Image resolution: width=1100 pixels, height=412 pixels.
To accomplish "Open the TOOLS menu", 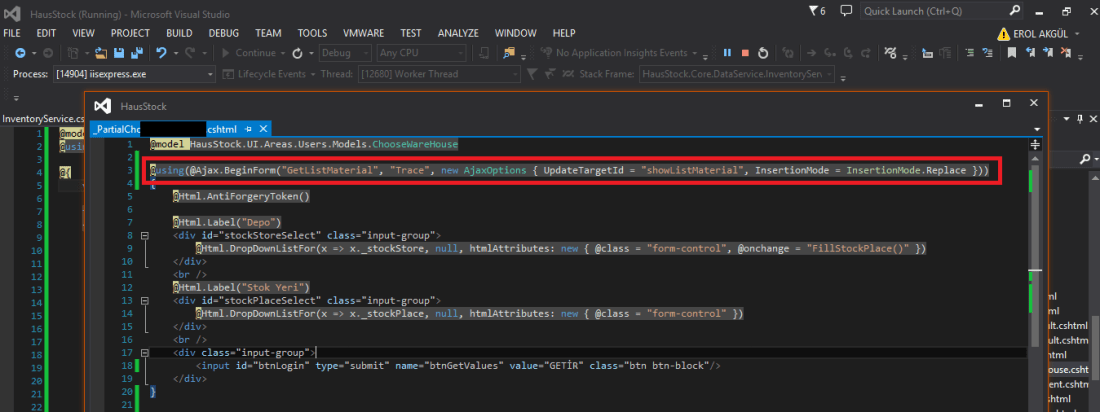I will (x=312, y=33).
